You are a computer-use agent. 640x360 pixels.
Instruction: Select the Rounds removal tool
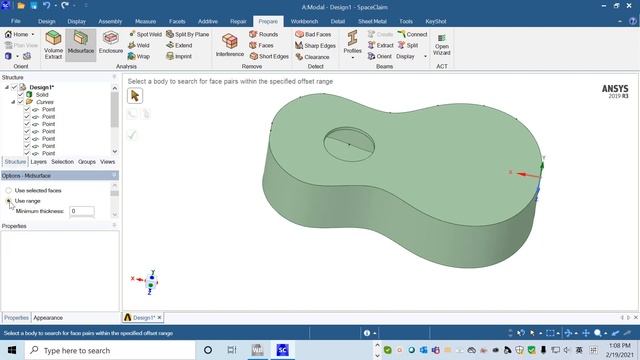coord(264,34)
